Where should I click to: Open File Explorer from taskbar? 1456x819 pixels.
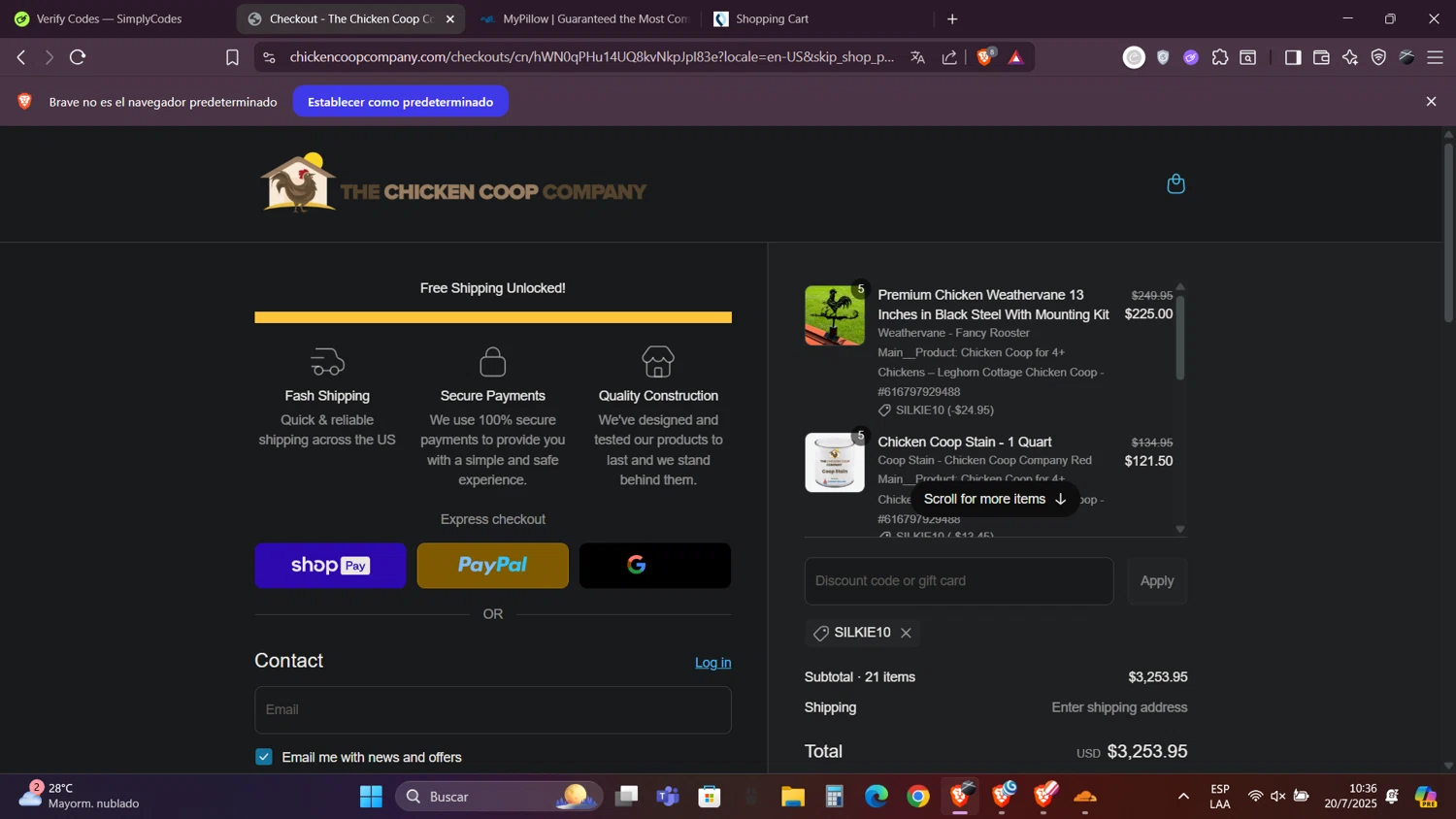pyautogui.click(x=793, y=797)
